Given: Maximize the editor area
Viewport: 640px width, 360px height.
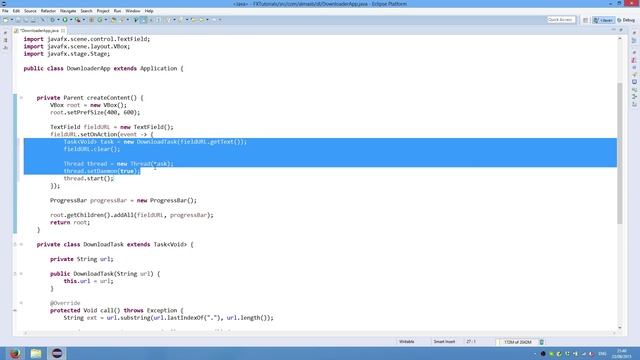Looking at the screenshot, I should click(621, 30).
